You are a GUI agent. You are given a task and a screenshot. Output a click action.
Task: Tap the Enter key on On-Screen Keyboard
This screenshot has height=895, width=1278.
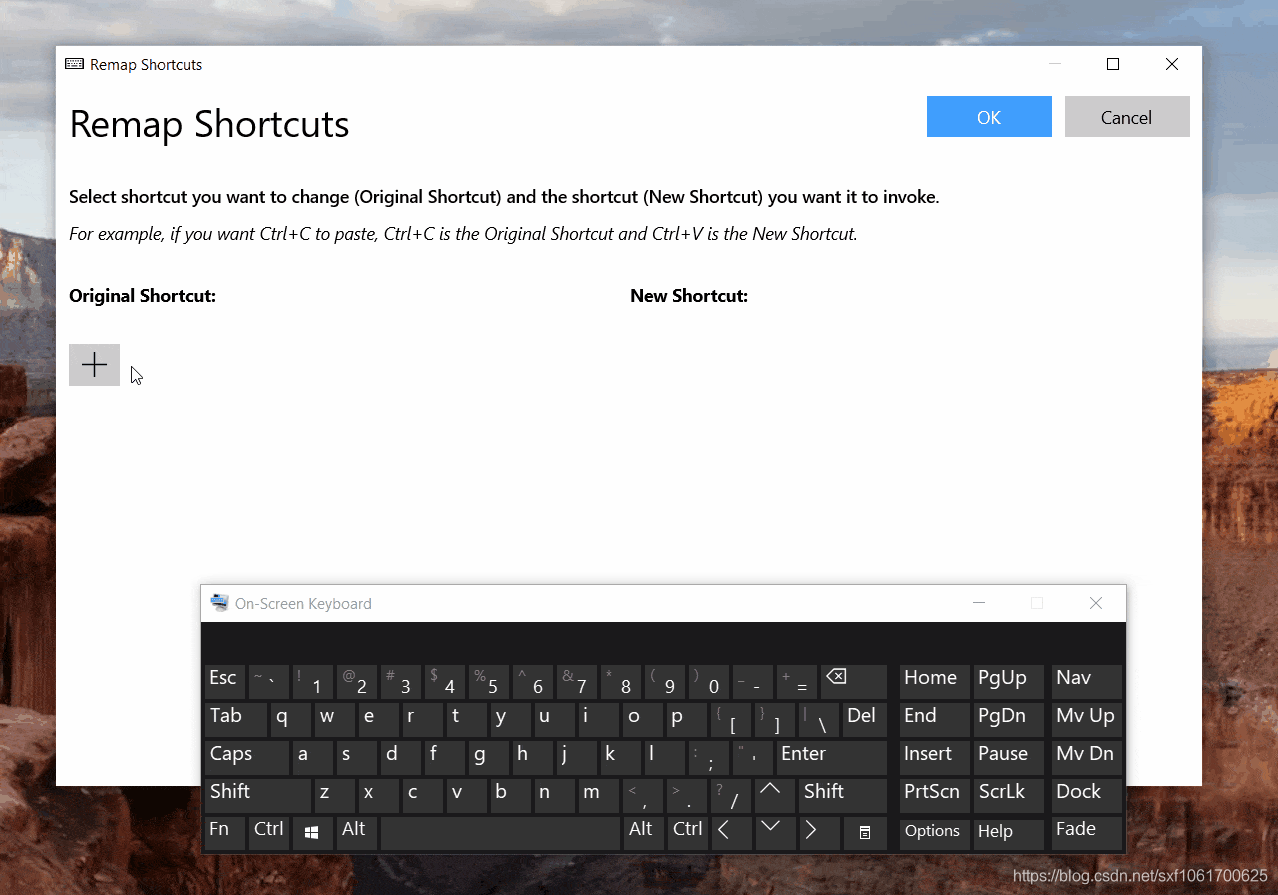[x=832, y=757]
